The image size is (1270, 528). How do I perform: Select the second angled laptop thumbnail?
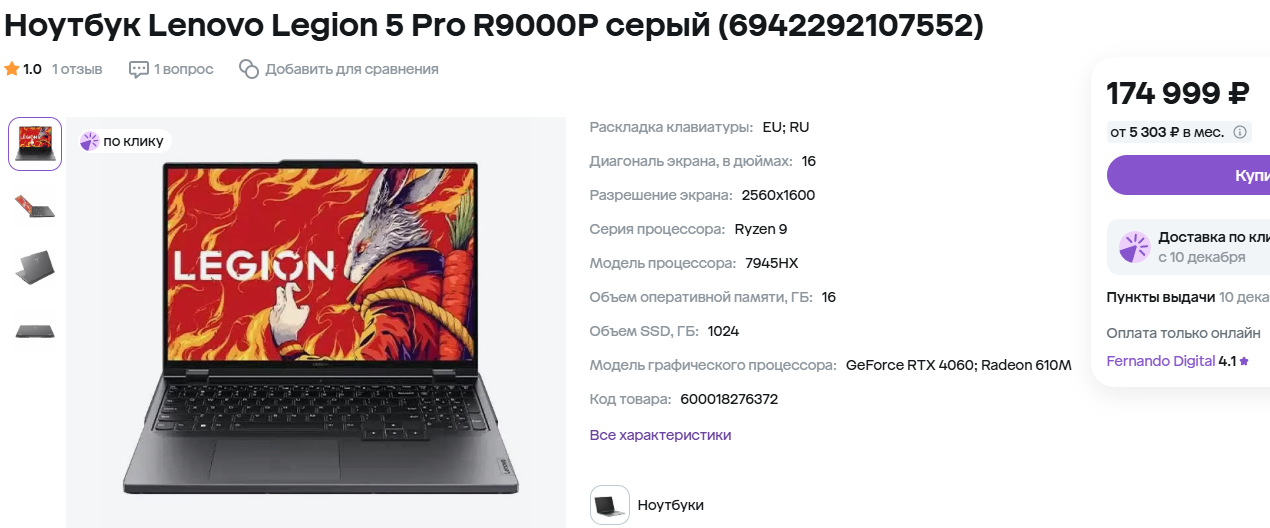click(x=35, y=206)
